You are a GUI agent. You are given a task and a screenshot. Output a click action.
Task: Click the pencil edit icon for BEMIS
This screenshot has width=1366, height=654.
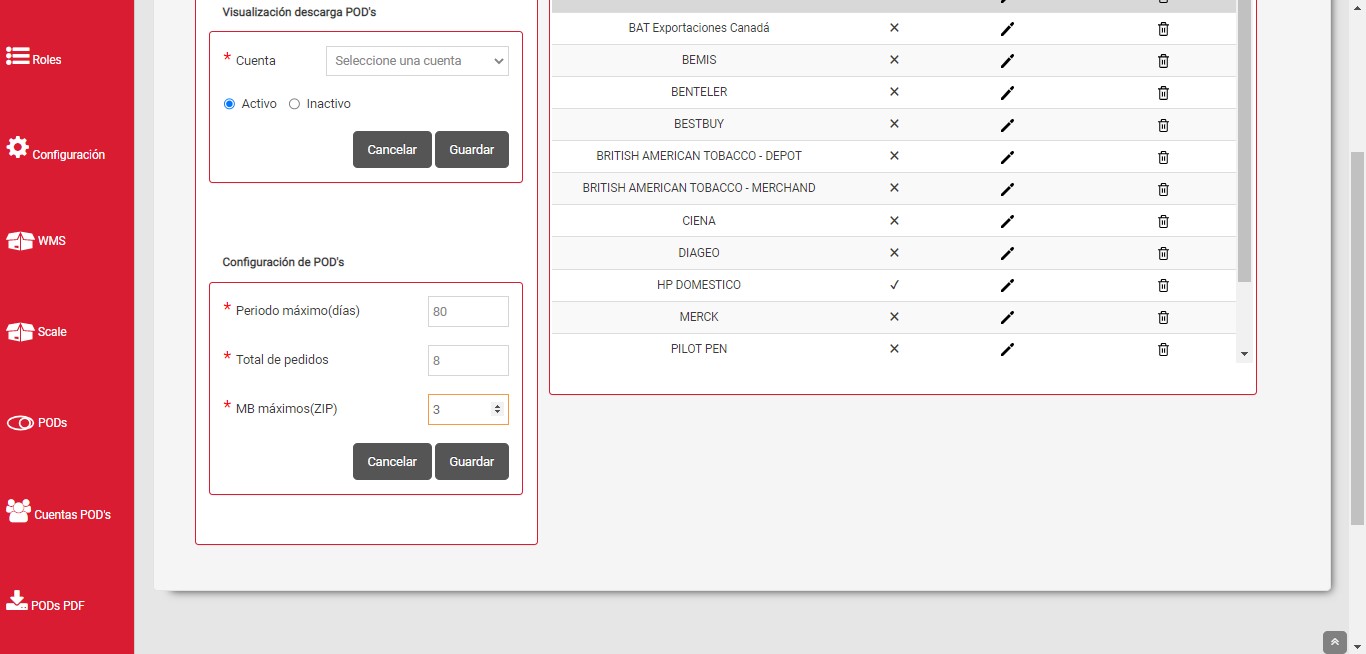1007,61
